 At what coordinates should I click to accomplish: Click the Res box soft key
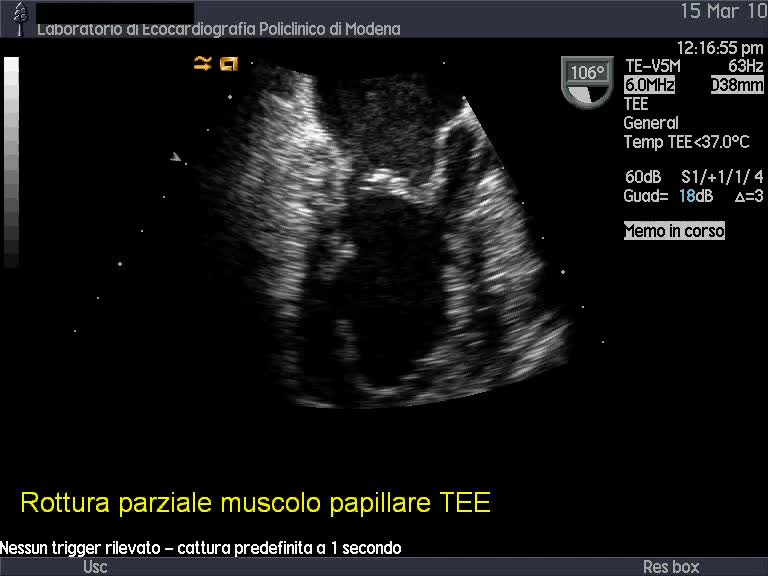[671, 567]
